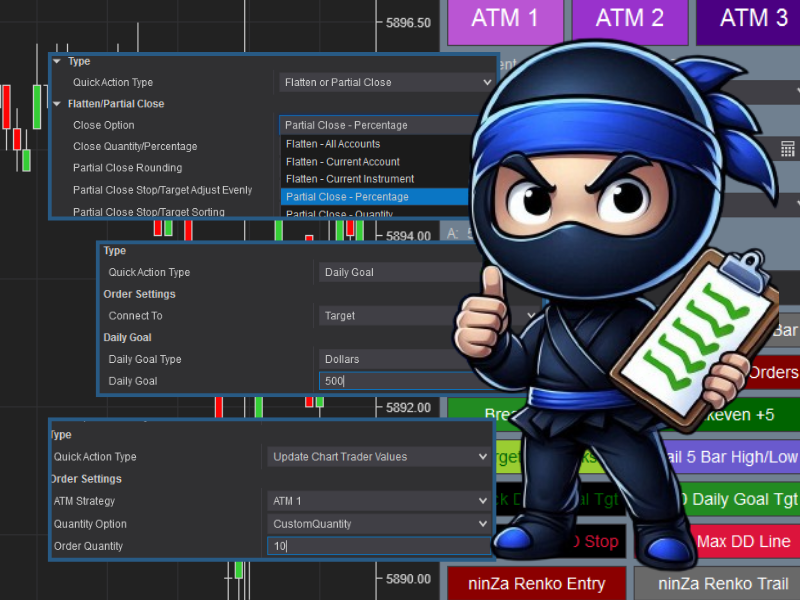Collapse the Flatten/Partial Close section

tap(57, 104)
